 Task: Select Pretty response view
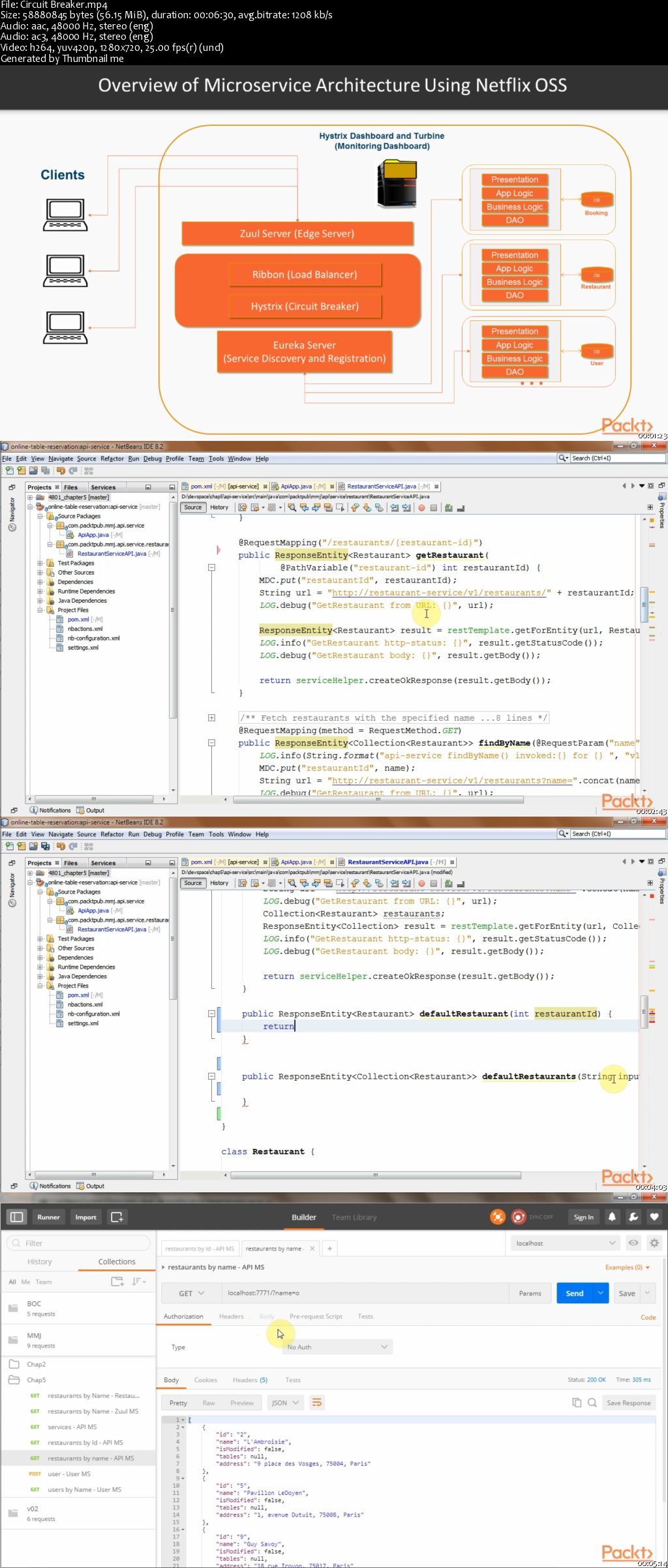(x=178, y=1403)
